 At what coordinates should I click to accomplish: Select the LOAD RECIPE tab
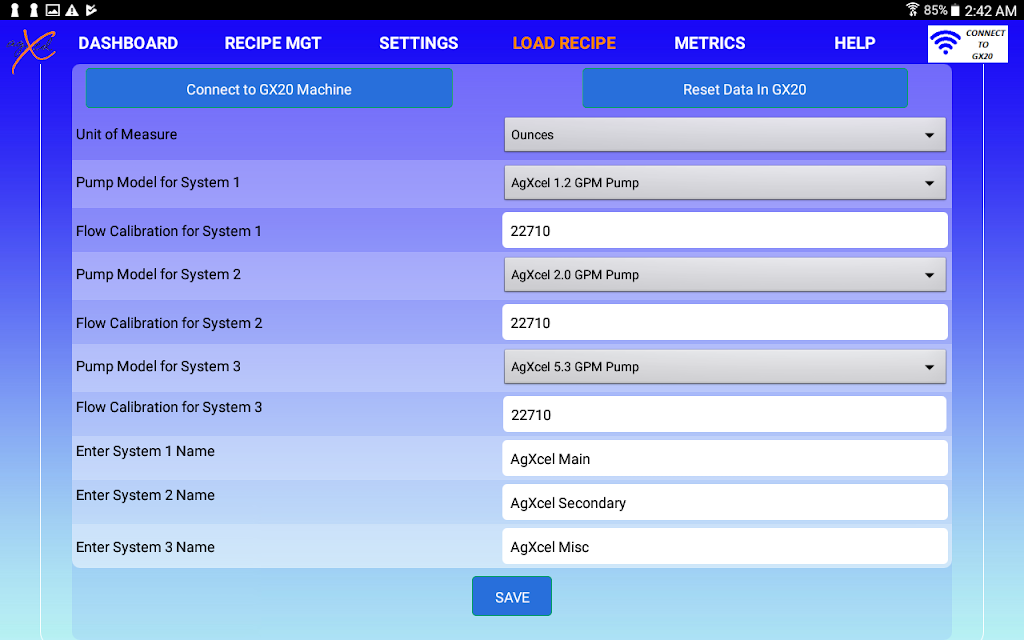pos(564,43)
